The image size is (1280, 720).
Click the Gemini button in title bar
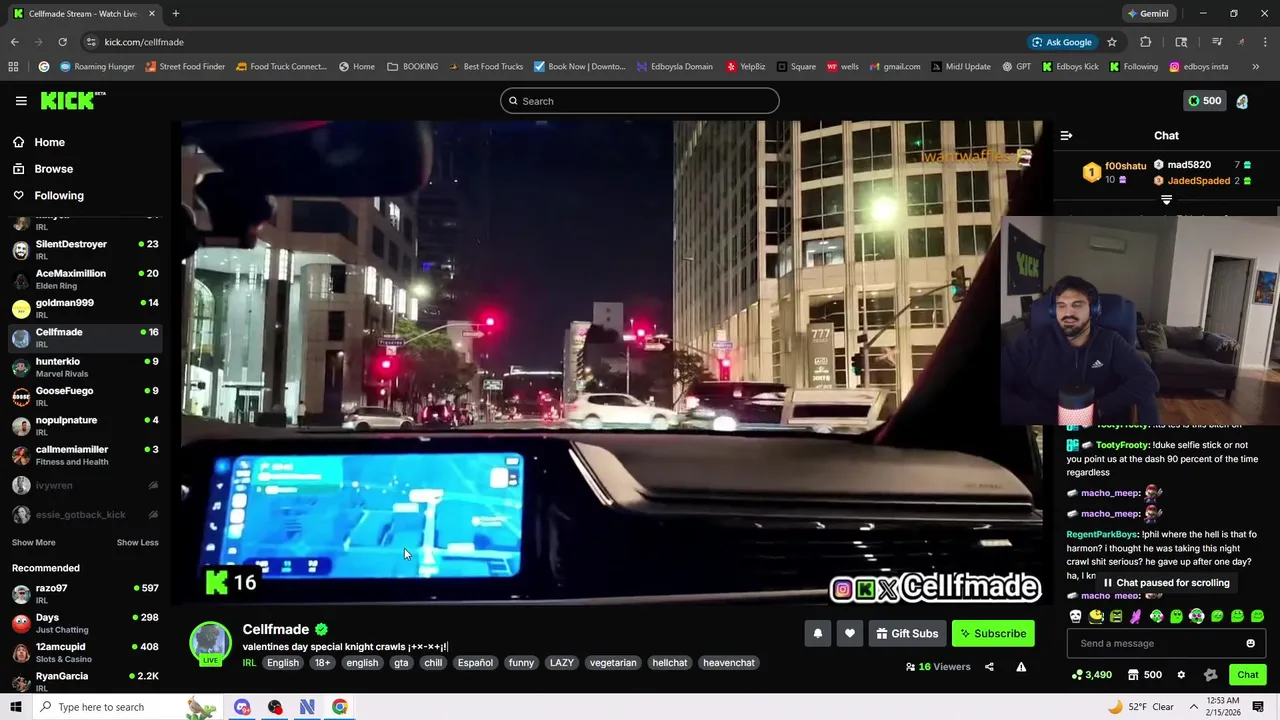(1147, 13)
